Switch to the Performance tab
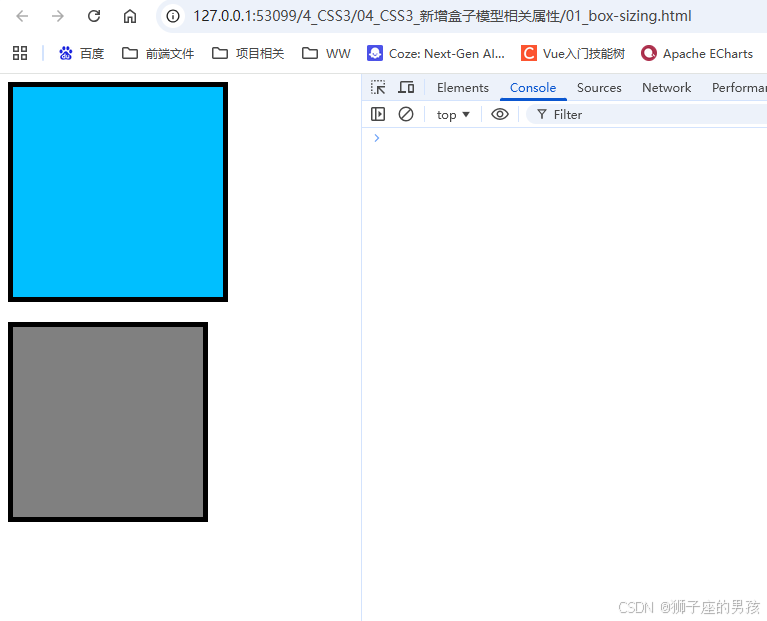This screenshot has height=621, width=767. point(739,88)
